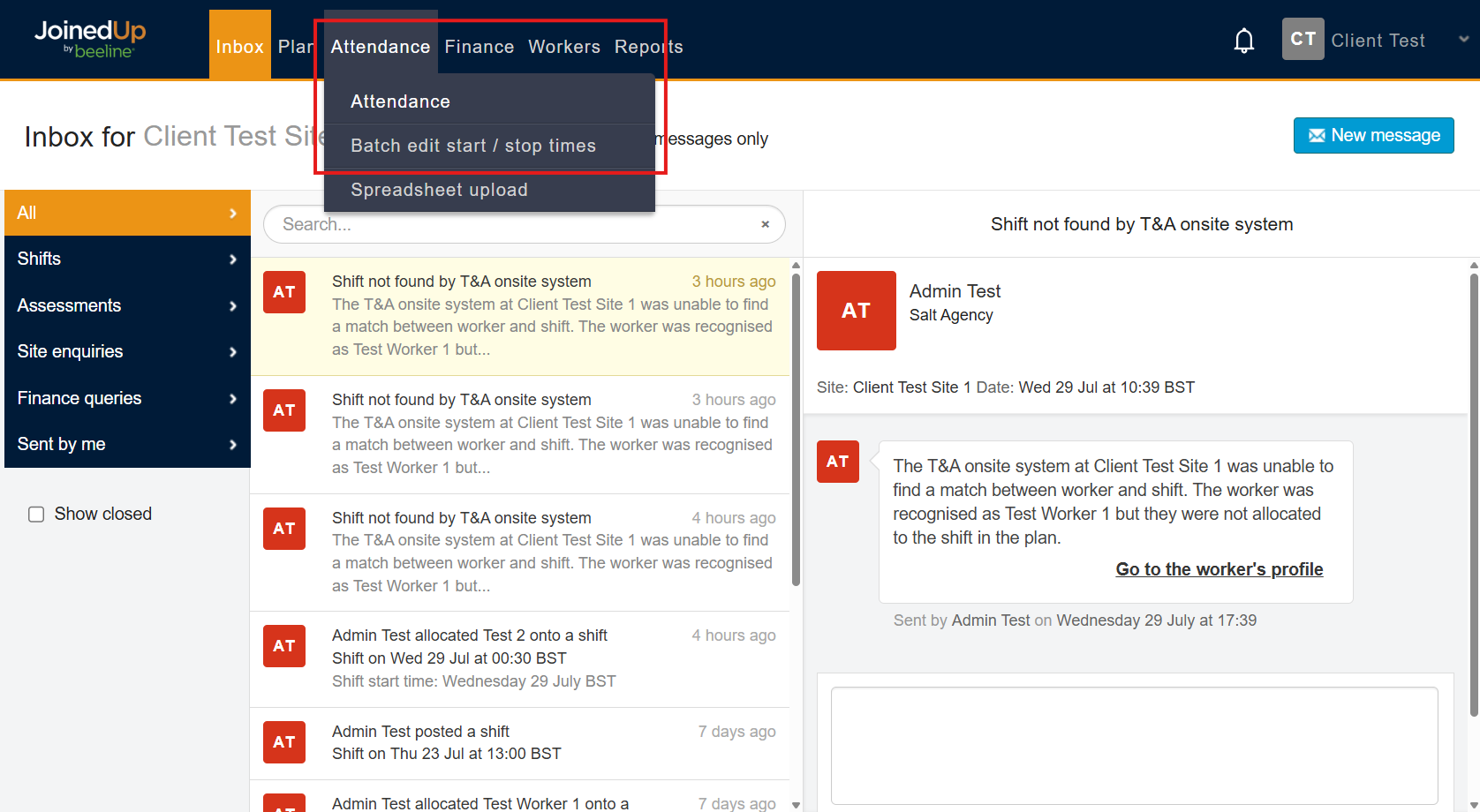
Task: Expand the Site enquiries chevron
Action: [233, 352]
